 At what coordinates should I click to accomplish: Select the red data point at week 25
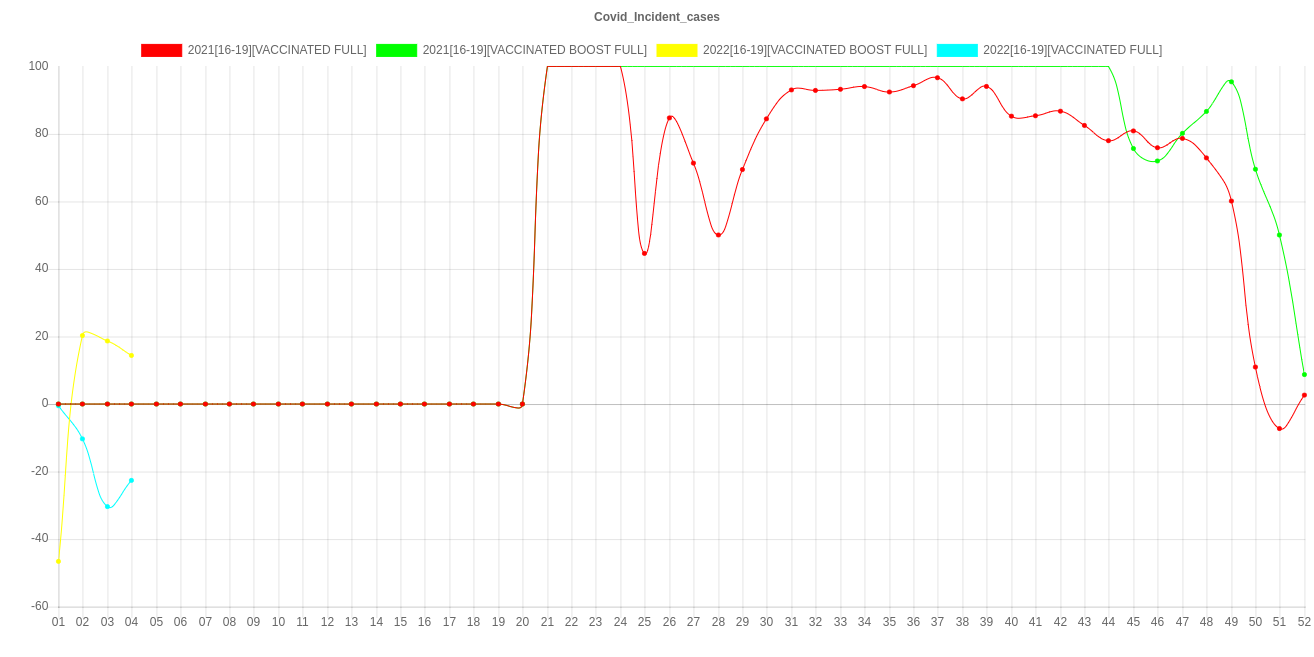coord(645,253)
